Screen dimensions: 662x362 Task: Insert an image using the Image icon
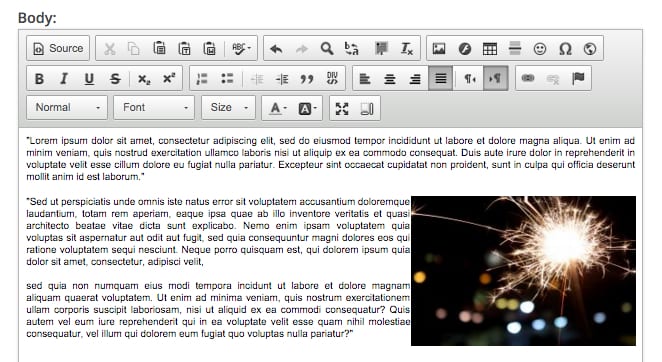(439, 49)
